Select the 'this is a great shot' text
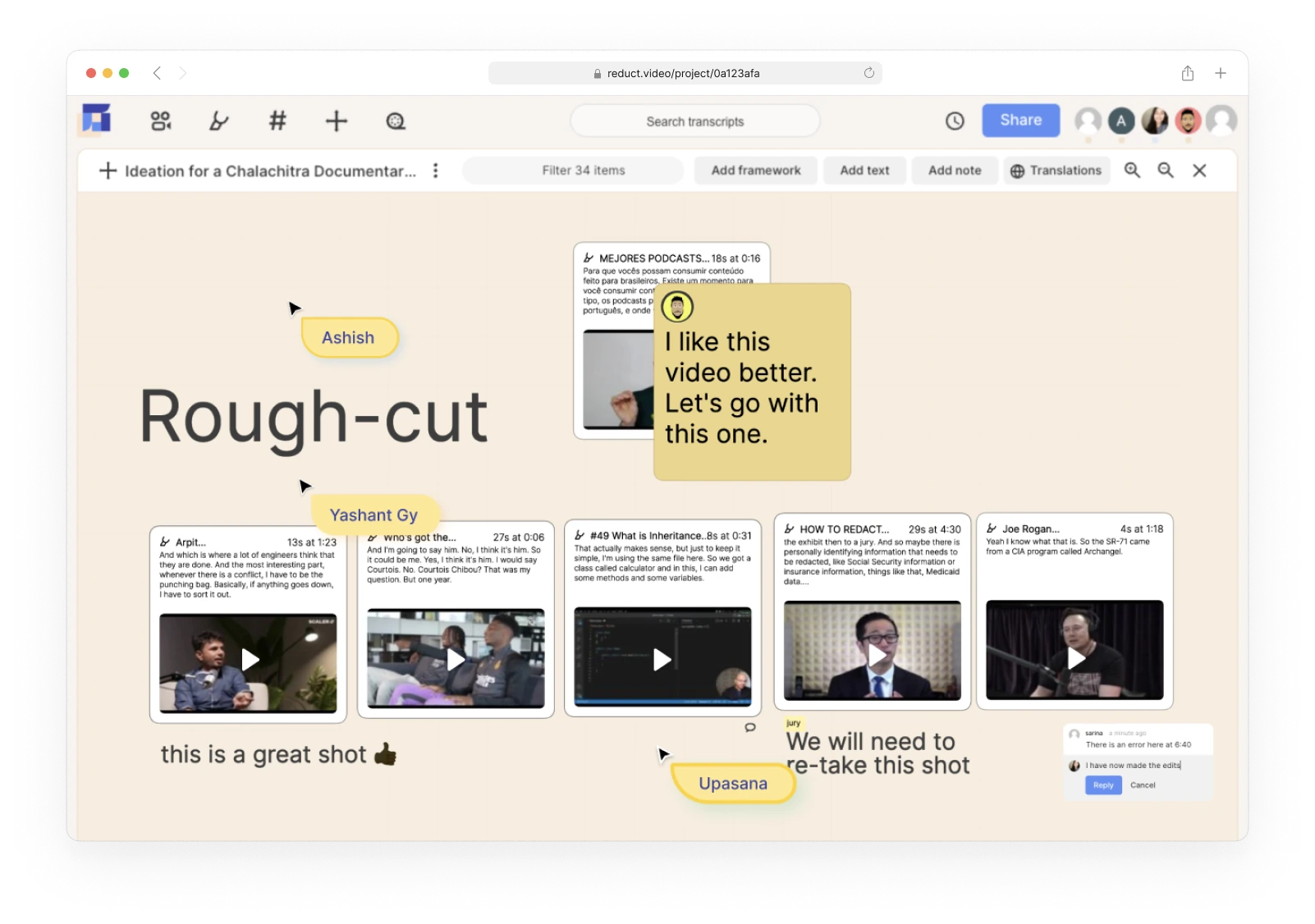 pyautogui.click(x=278, y=754)
